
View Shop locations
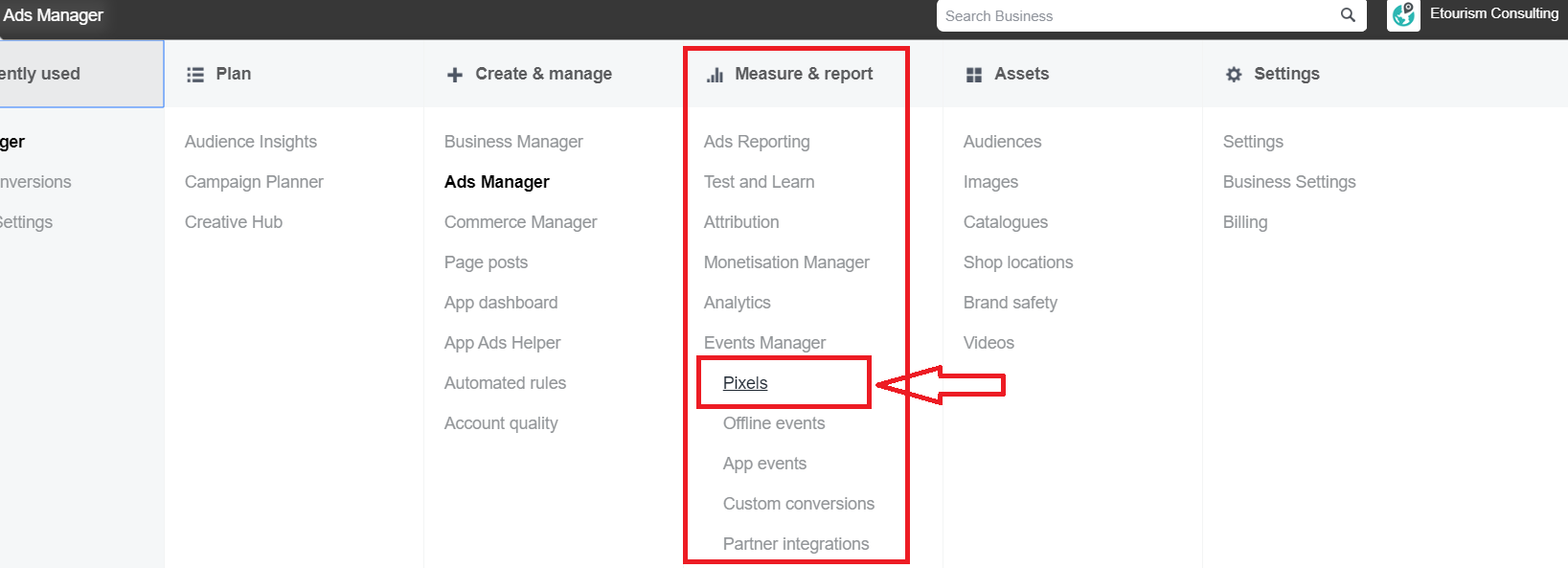tap(1018, 262)
